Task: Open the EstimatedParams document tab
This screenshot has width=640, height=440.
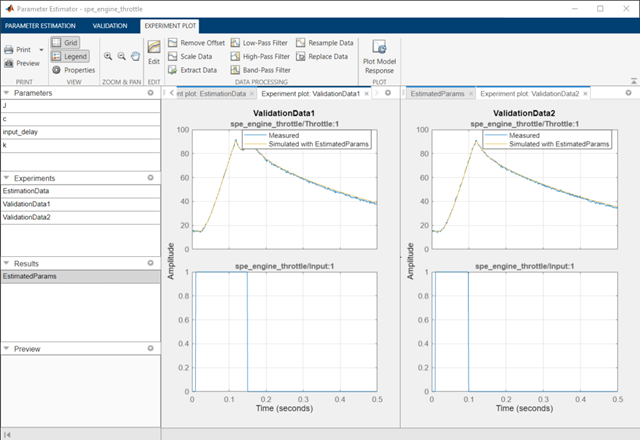Action: point(437,94)
